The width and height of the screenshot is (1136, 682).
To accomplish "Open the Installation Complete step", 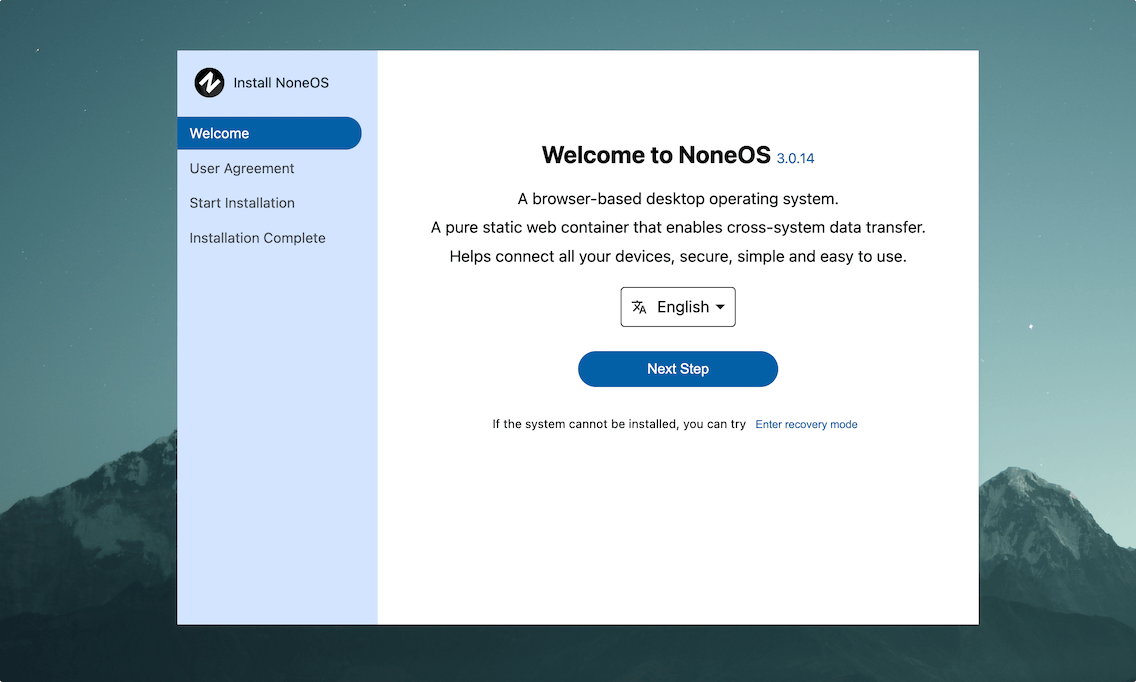I will [257, 238].
